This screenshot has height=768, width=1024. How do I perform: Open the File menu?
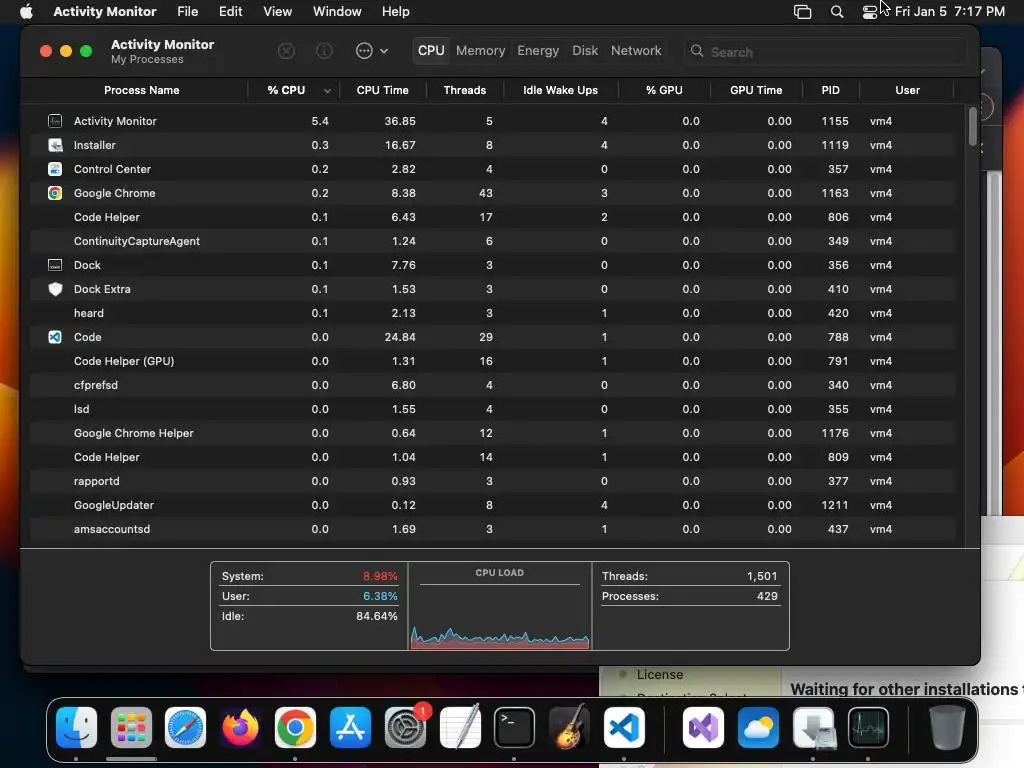(187, 12)
